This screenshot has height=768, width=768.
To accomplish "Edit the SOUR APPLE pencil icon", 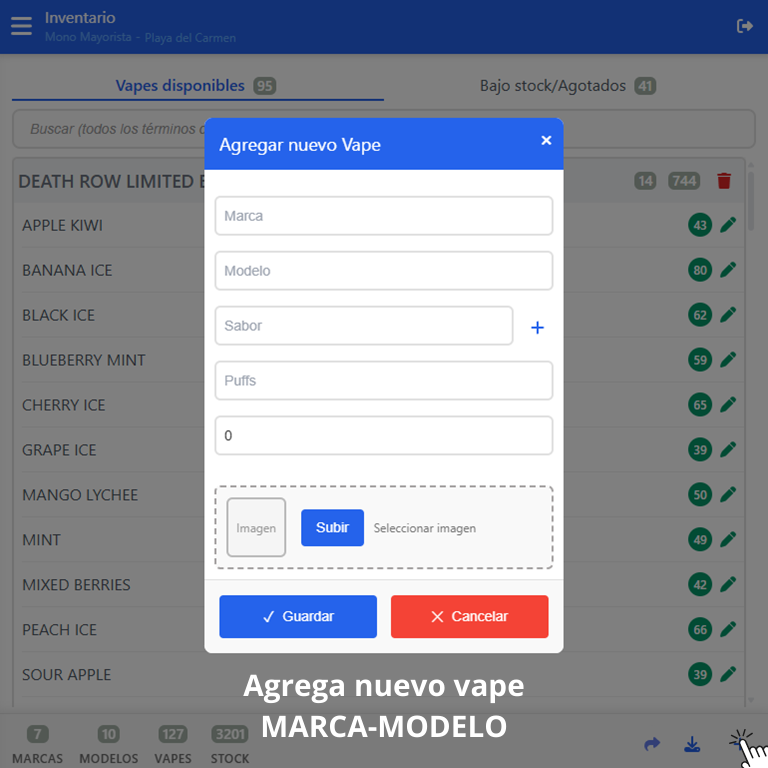I will tap(728, 675).
